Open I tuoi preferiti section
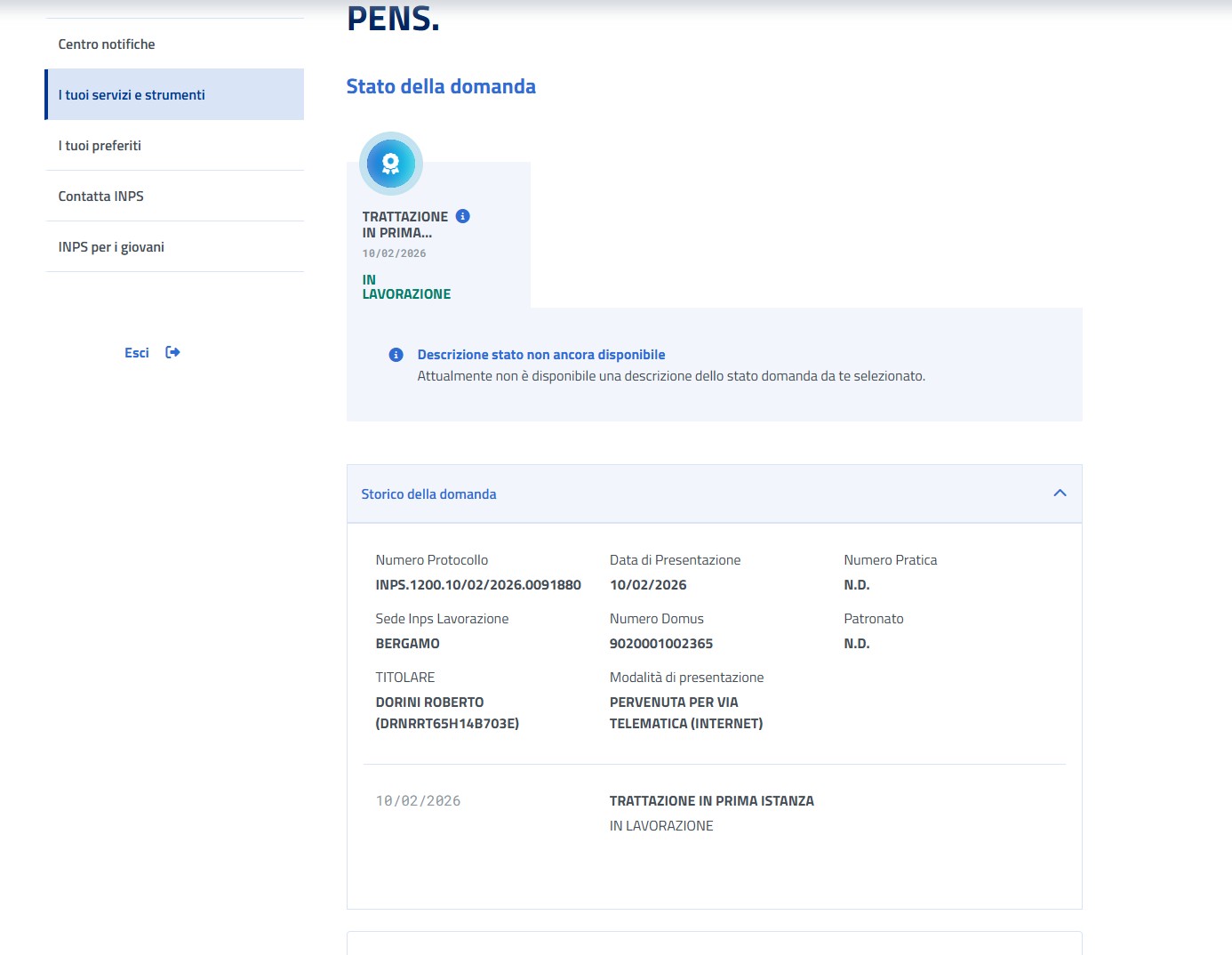The width and height of the screenshot is (1232, 955). (100, 146)
